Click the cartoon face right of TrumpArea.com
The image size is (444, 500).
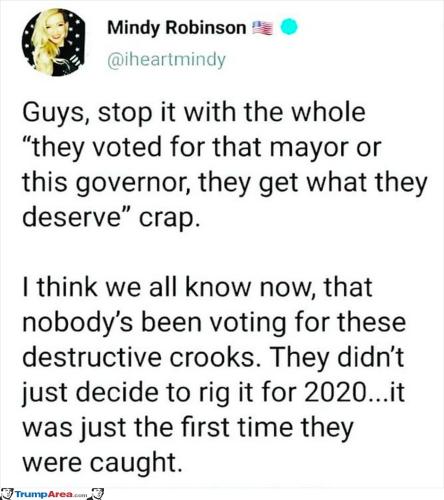[x=97, y=493]
